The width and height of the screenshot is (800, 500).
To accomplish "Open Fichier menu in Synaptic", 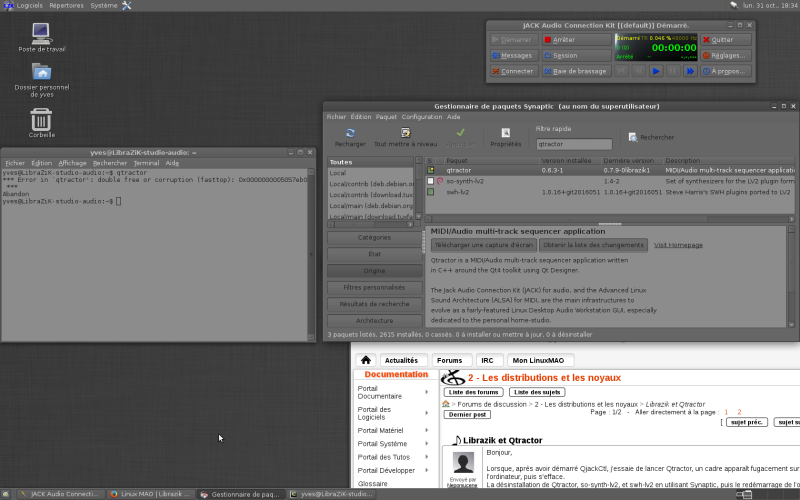I will click(336, 117).
